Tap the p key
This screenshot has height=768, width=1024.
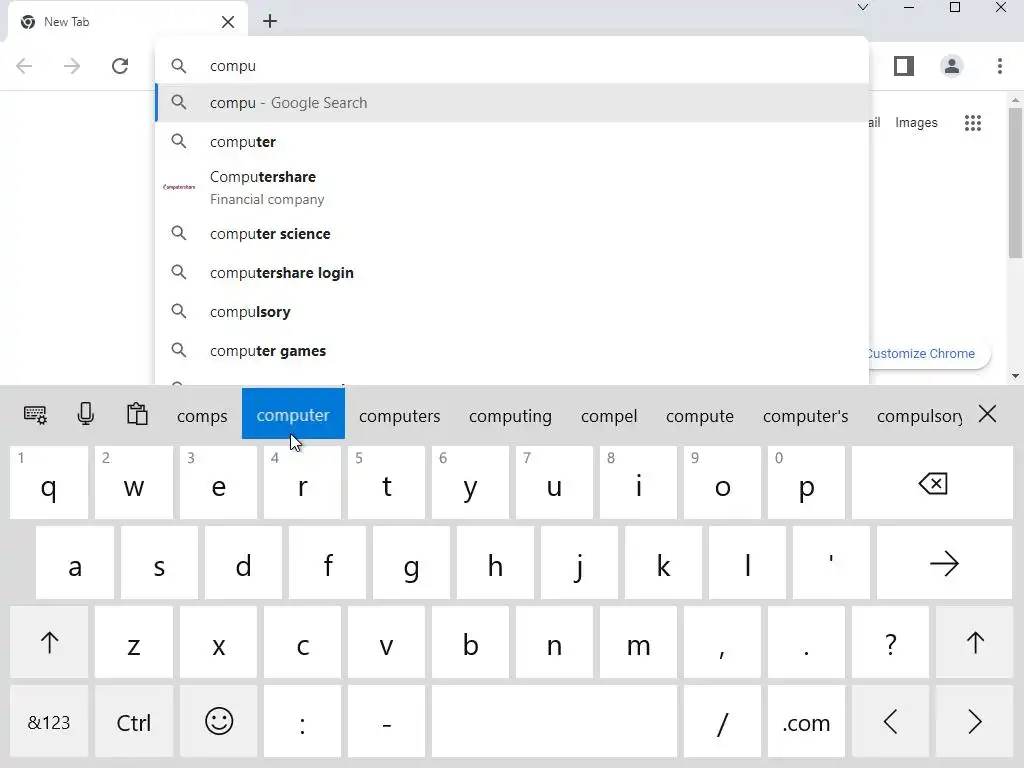[807, 483]
